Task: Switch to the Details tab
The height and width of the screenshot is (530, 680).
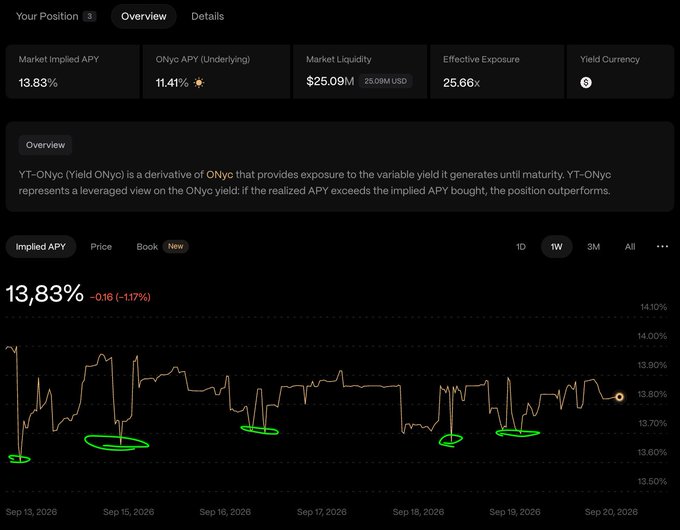Action: [208, 16]
